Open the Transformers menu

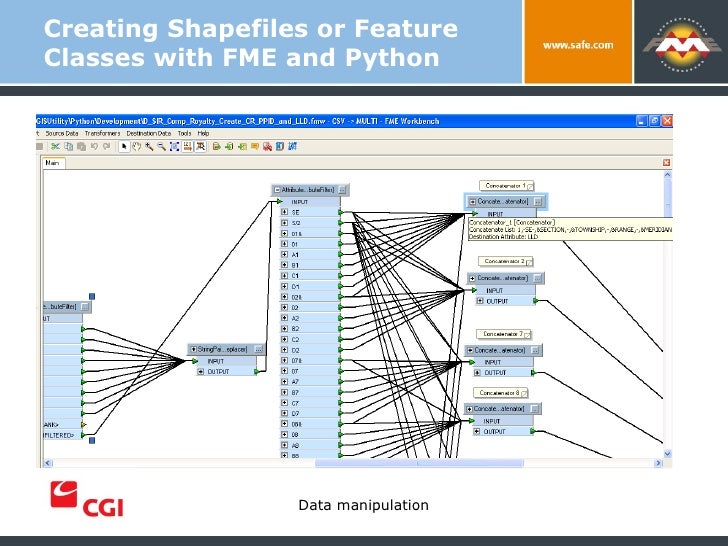point(103,133)
